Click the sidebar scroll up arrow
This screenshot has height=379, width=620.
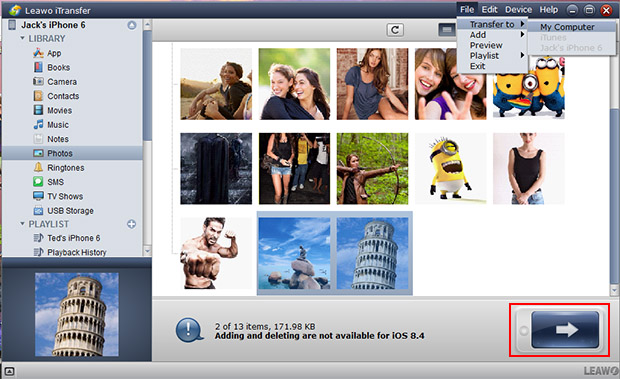tap(147, 25)
